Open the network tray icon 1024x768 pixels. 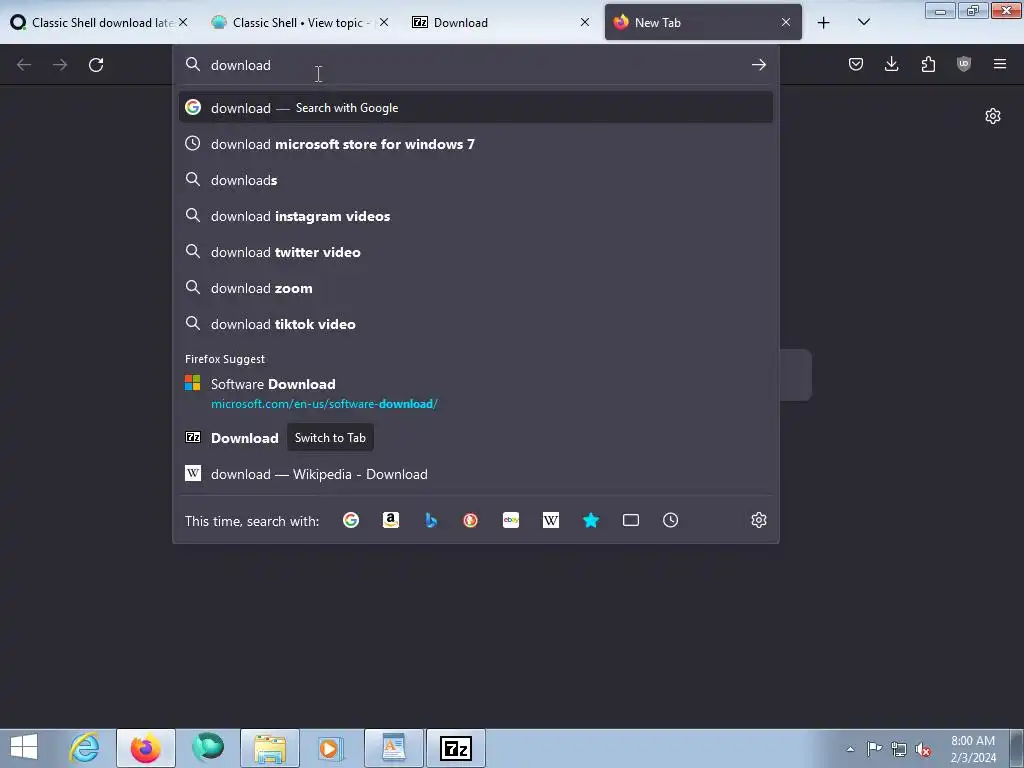point(899,749)
